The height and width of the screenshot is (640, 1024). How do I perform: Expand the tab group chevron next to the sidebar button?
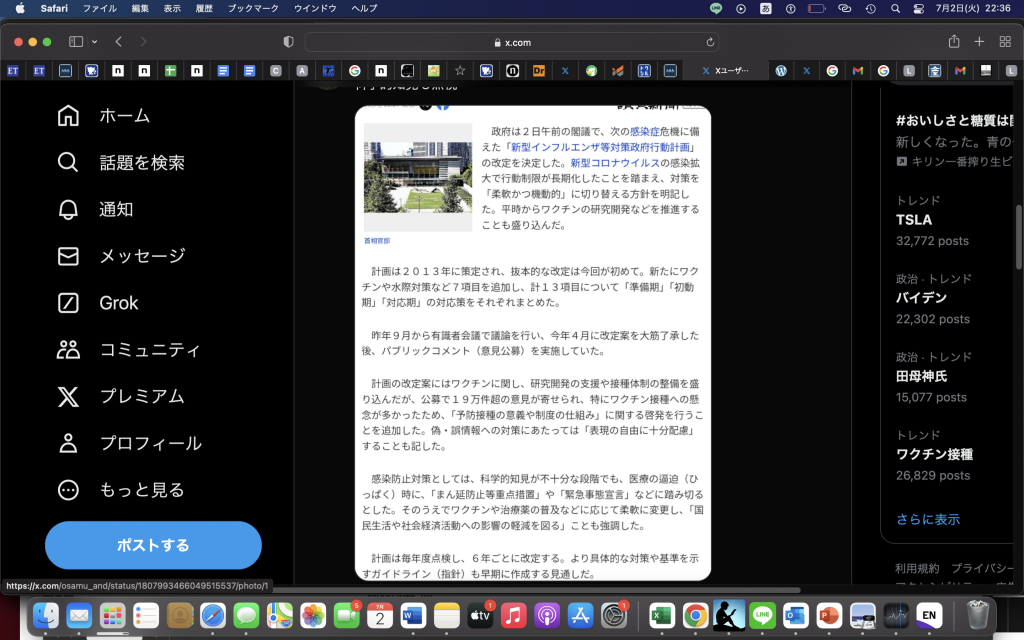[x=94, y=42]
